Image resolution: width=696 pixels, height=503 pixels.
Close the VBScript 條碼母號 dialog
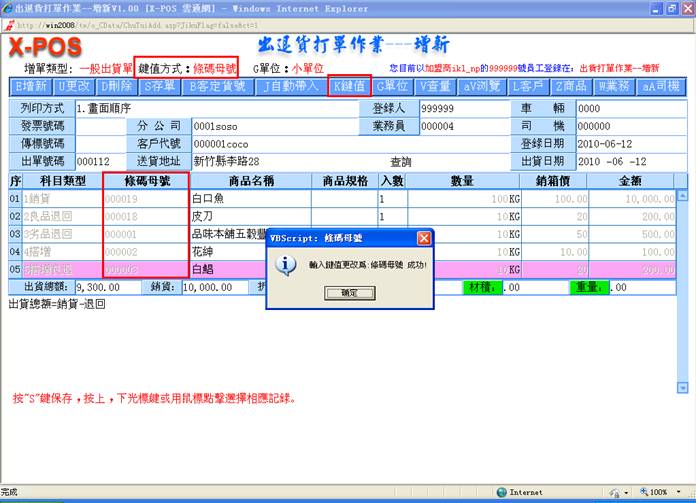(424, 239)
